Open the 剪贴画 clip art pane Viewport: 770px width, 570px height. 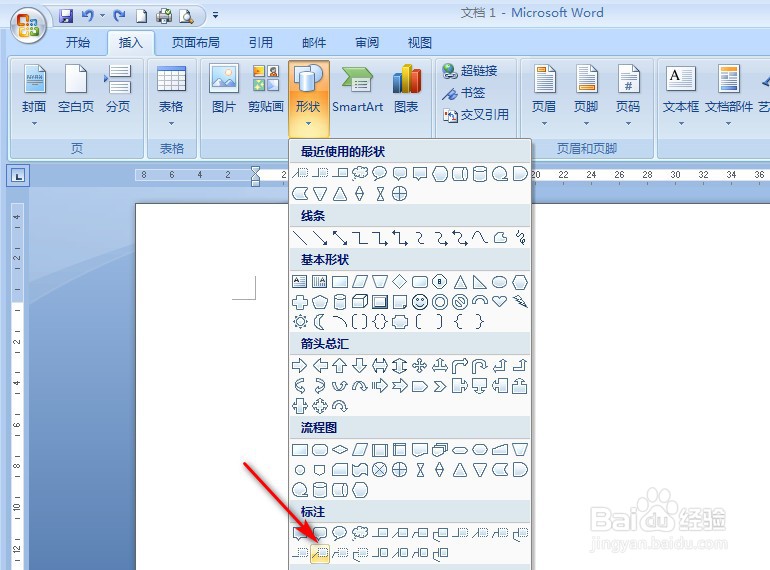[266, 89]
